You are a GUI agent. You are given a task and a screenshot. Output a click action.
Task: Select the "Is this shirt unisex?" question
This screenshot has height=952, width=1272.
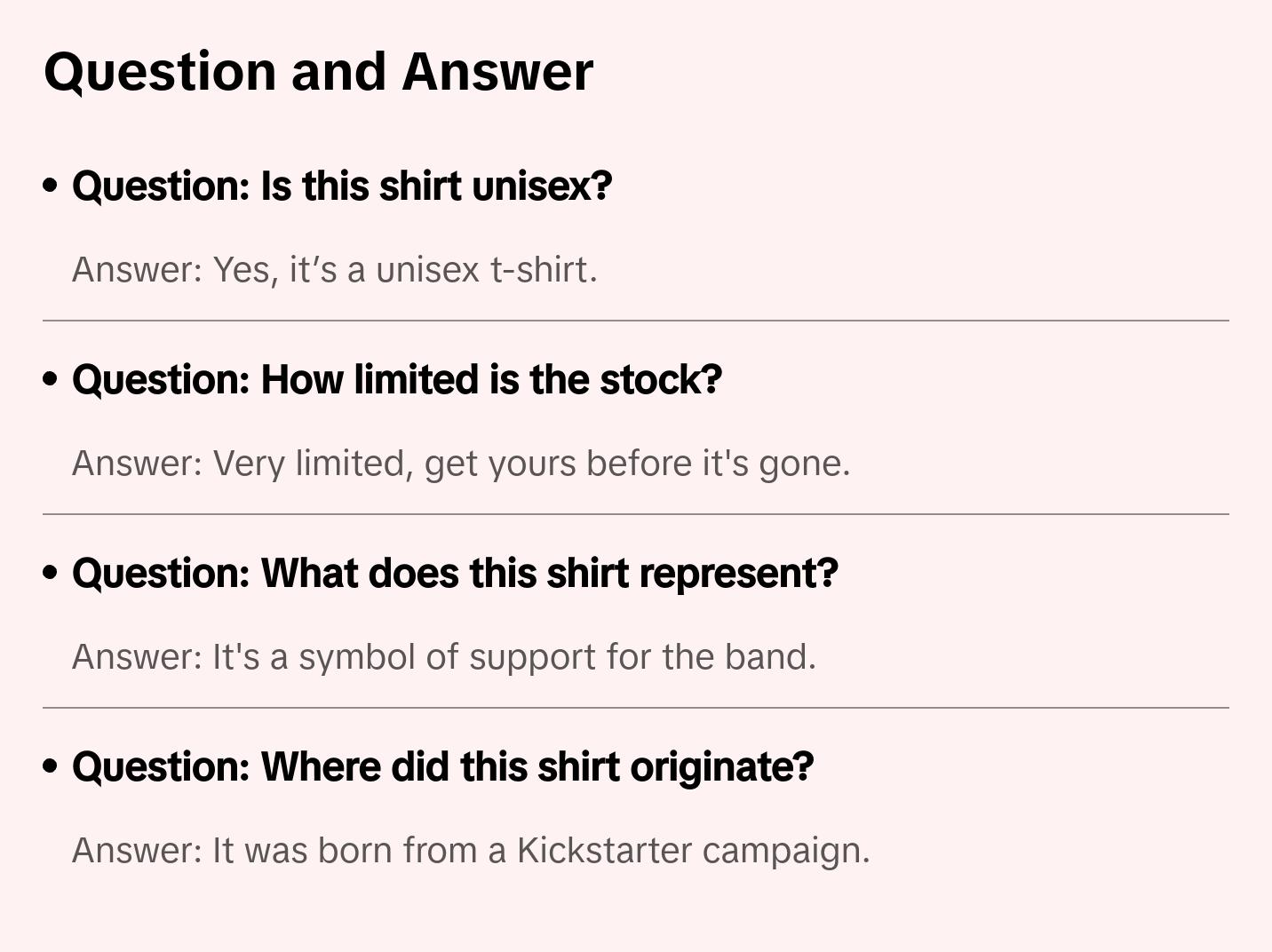(342, 186)
